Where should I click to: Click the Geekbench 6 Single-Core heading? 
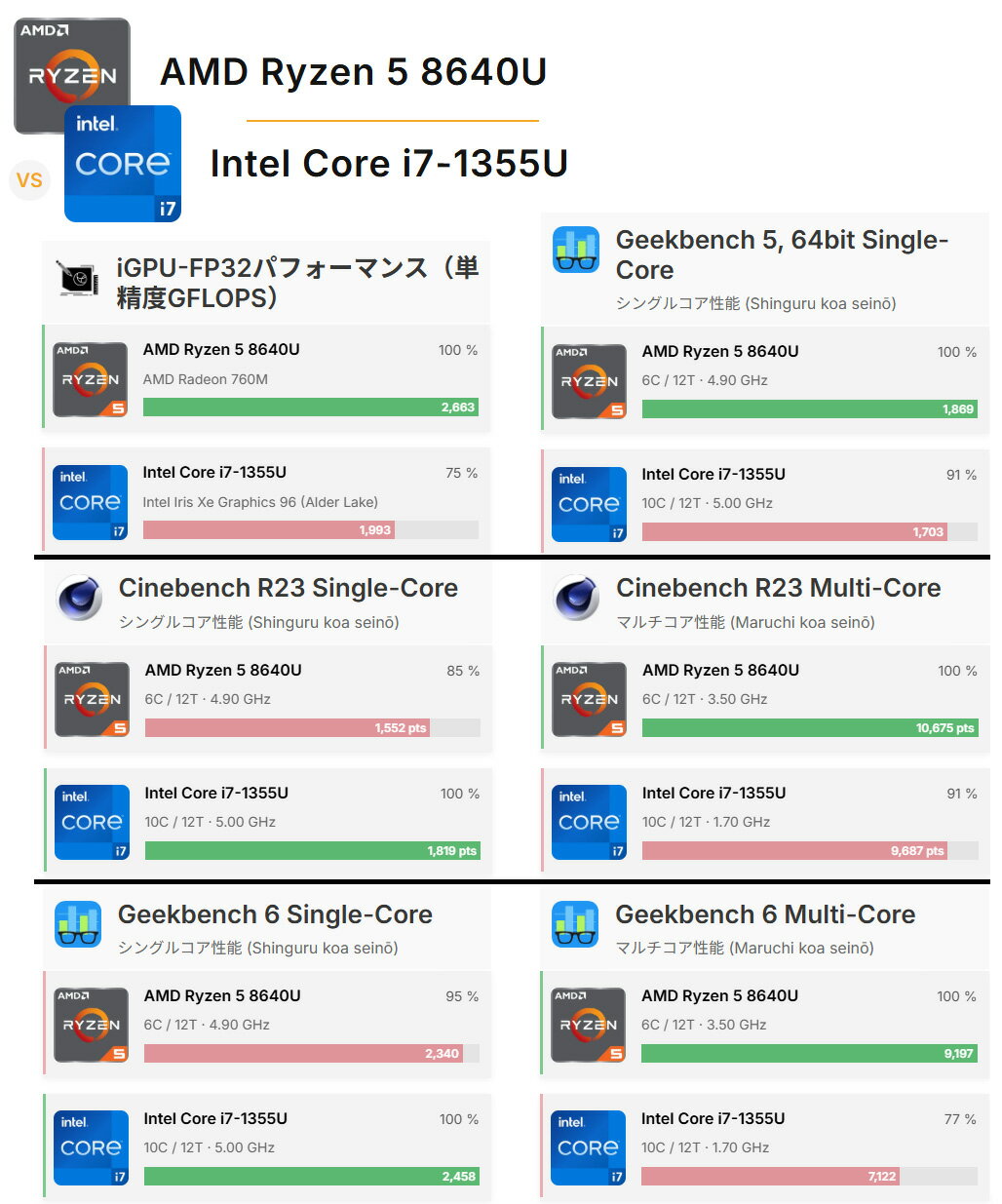[275, 914]
